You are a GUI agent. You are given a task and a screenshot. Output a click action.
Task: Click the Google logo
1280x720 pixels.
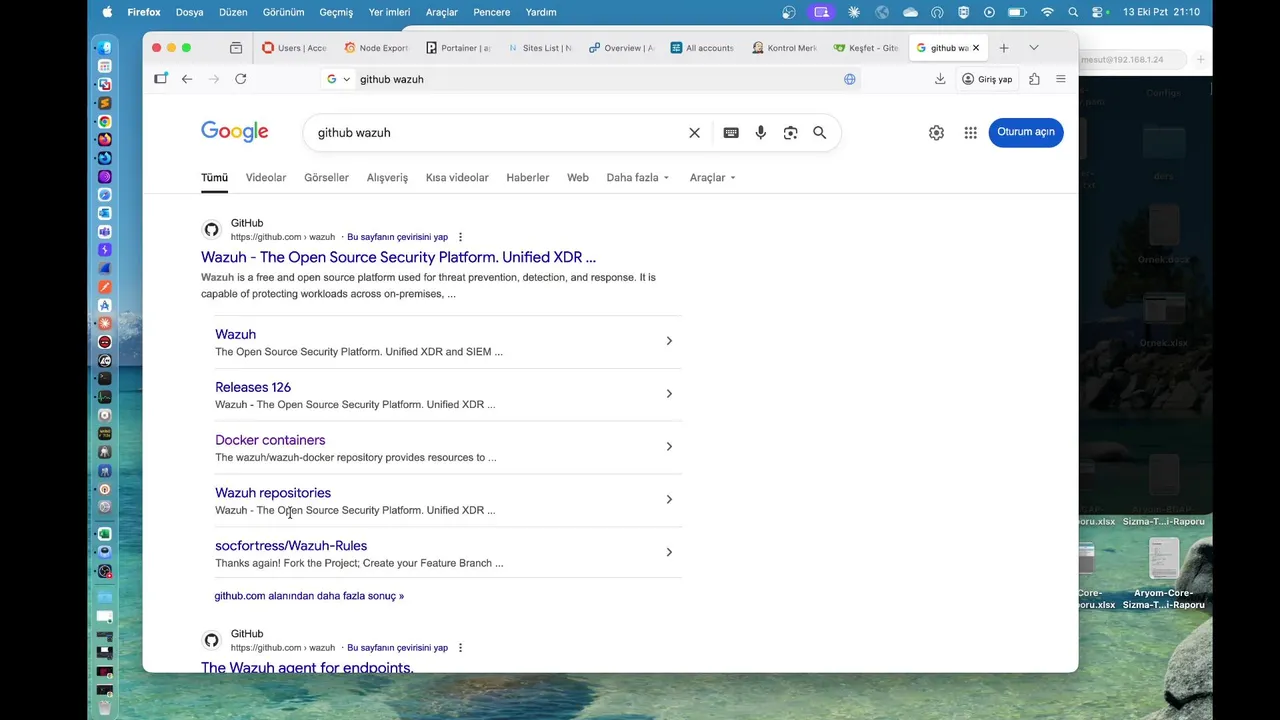[x=235, y=132]
